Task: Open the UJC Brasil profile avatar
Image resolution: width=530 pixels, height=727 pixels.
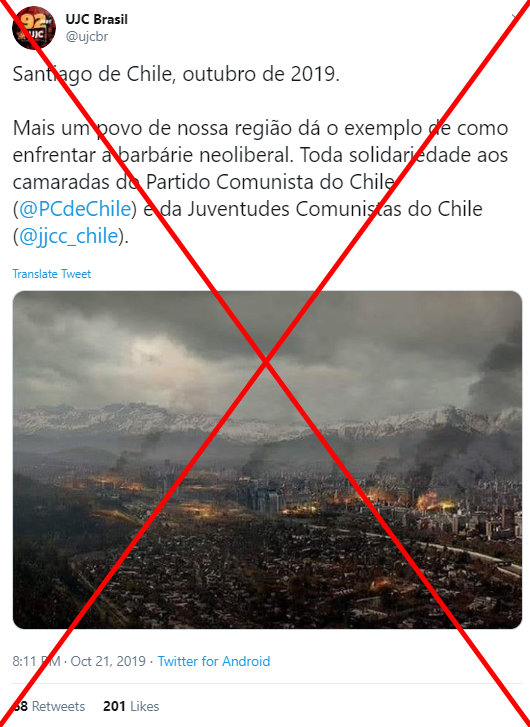Action: [x=34, y=28]
